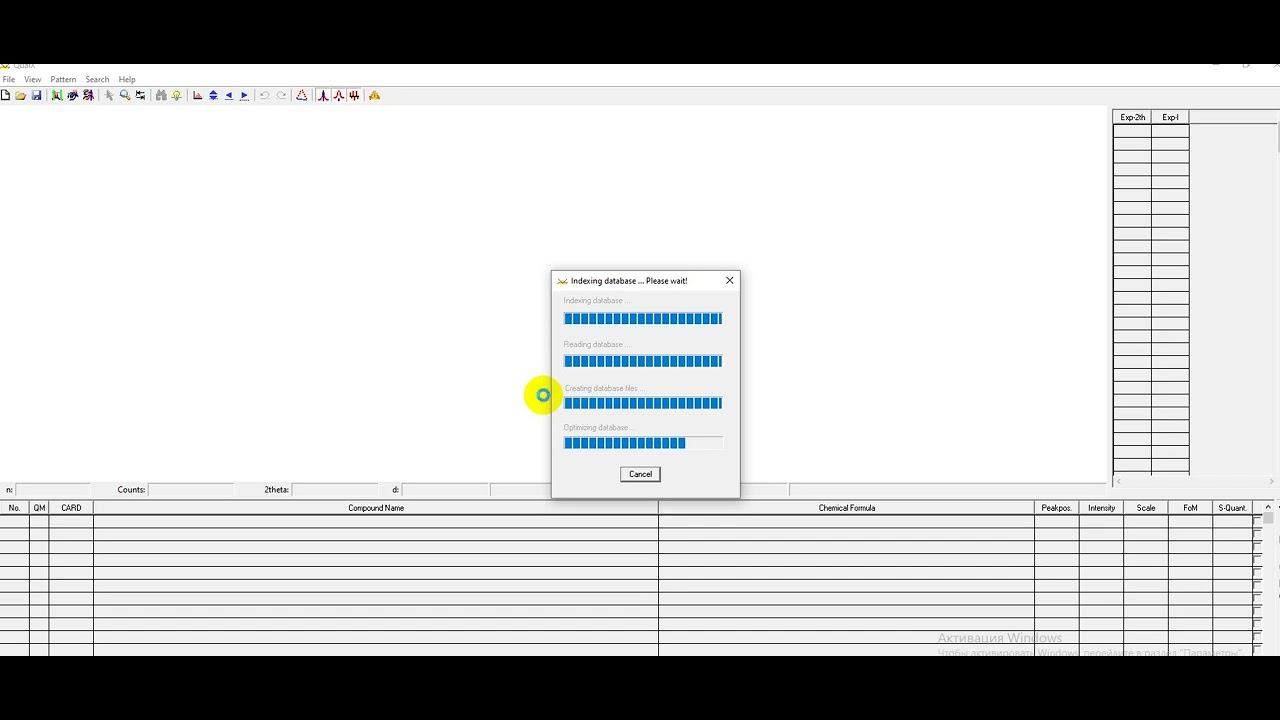
Task: Click the n: value field
Action: 53,490
